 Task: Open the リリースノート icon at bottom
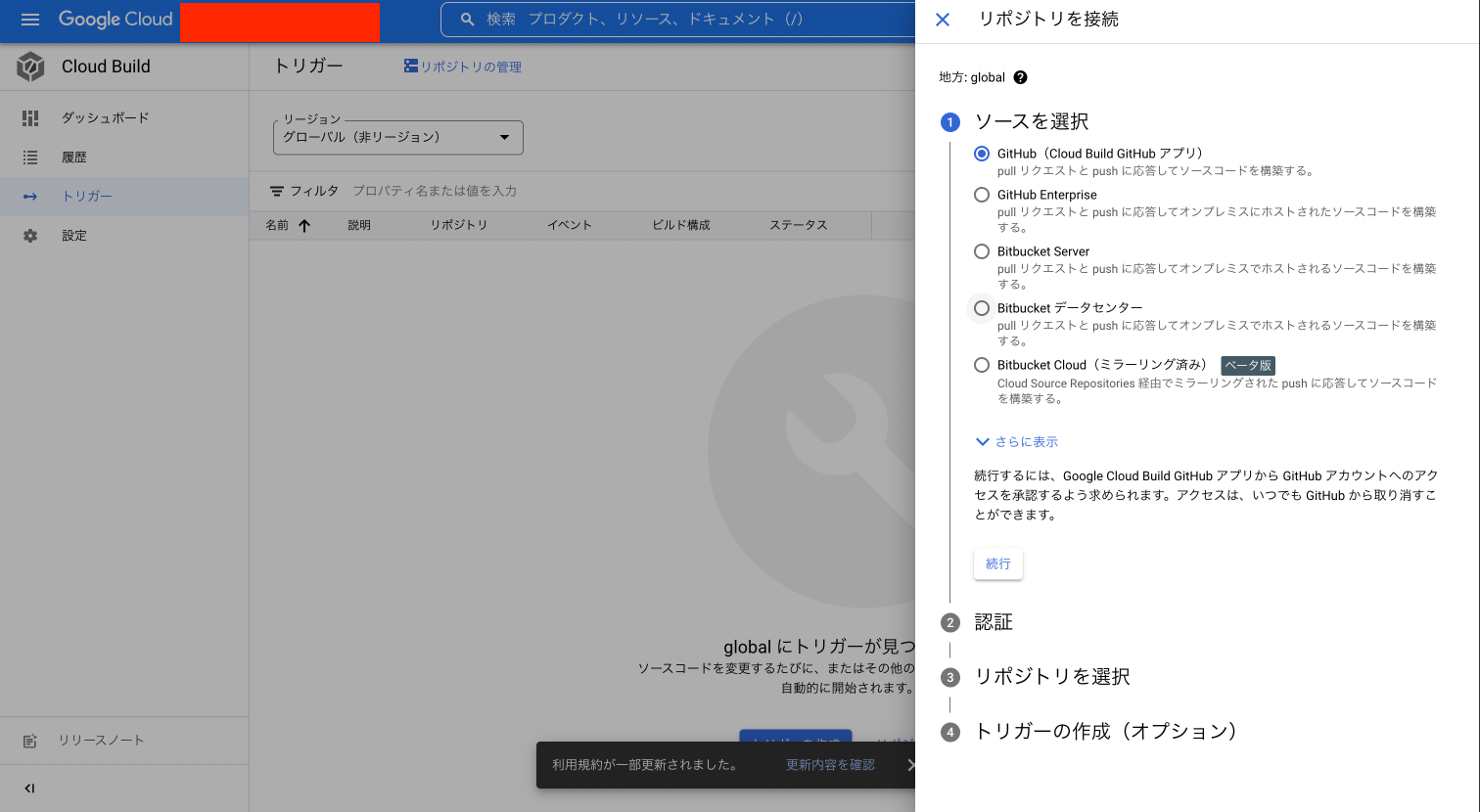(x=29, y=741)
